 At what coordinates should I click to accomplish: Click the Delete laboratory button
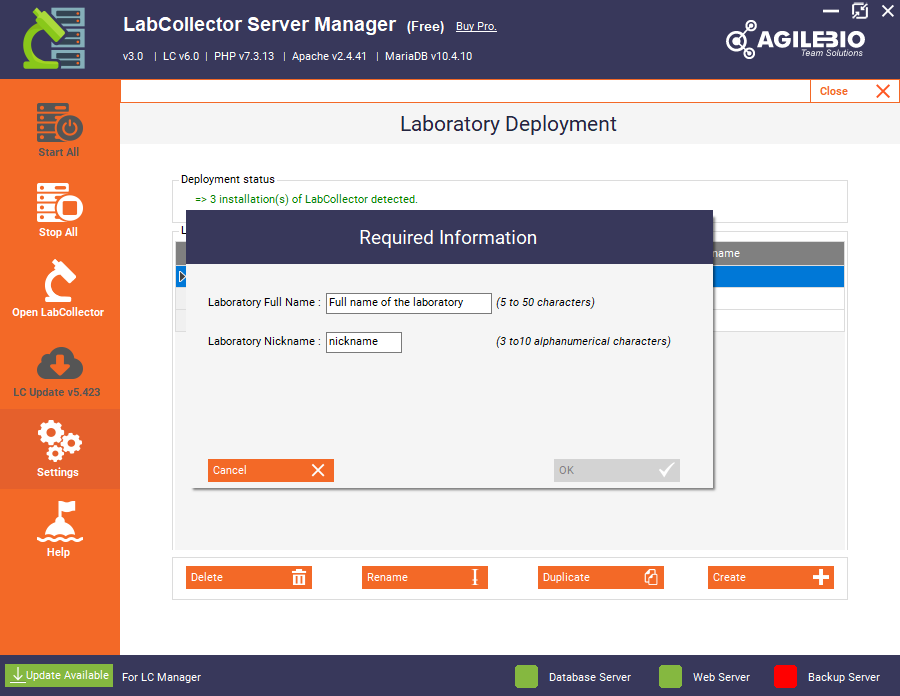click(x=249, y=577)
